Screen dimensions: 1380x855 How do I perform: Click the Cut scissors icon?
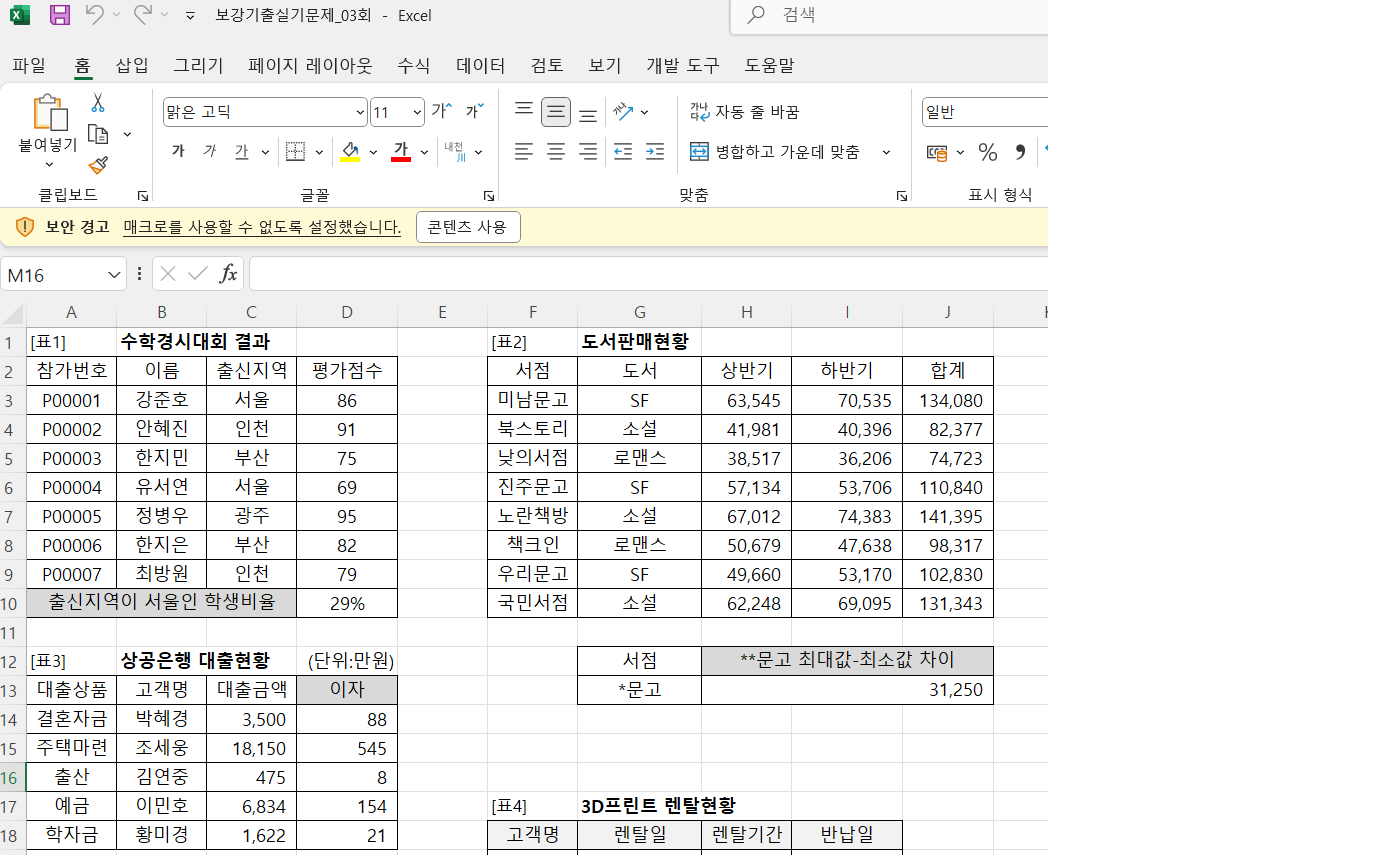click(x=98, y=103)
